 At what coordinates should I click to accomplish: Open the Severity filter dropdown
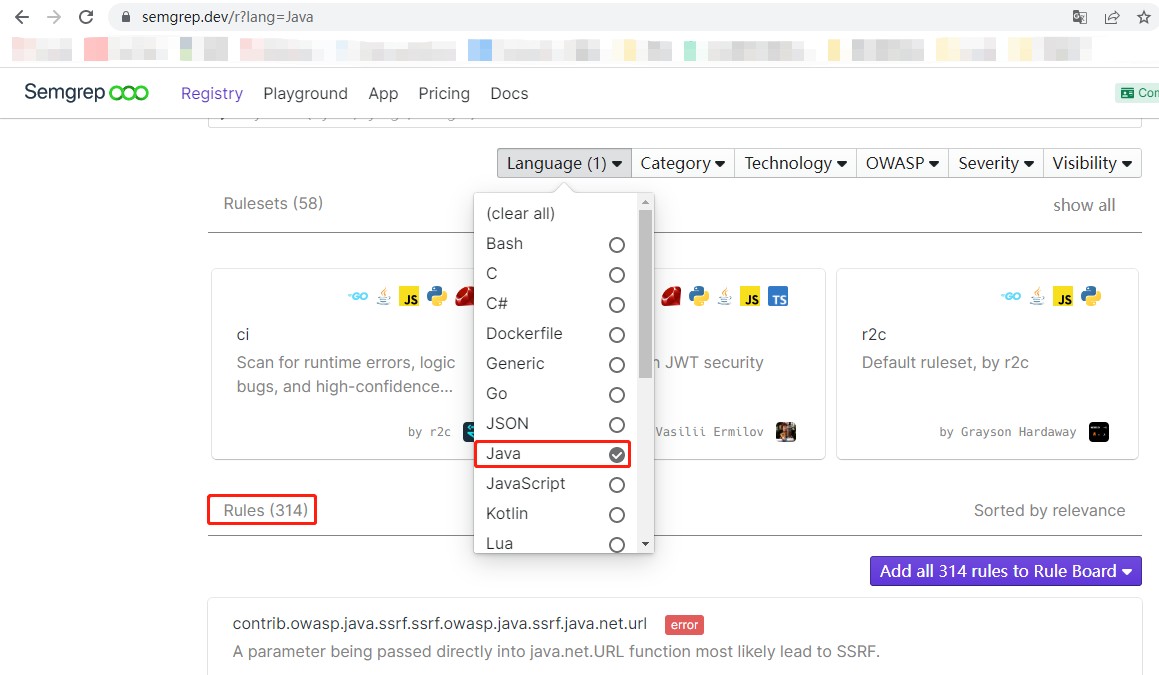tap(996, 163)
